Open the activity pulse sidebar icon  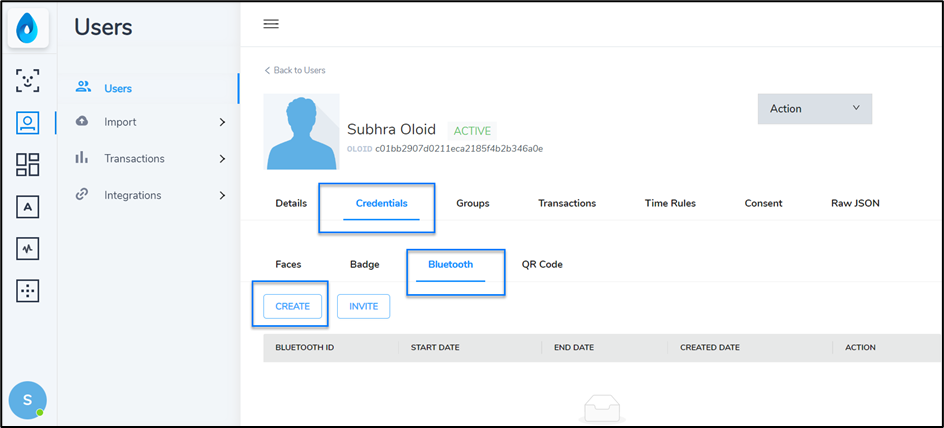coord(28,249)
